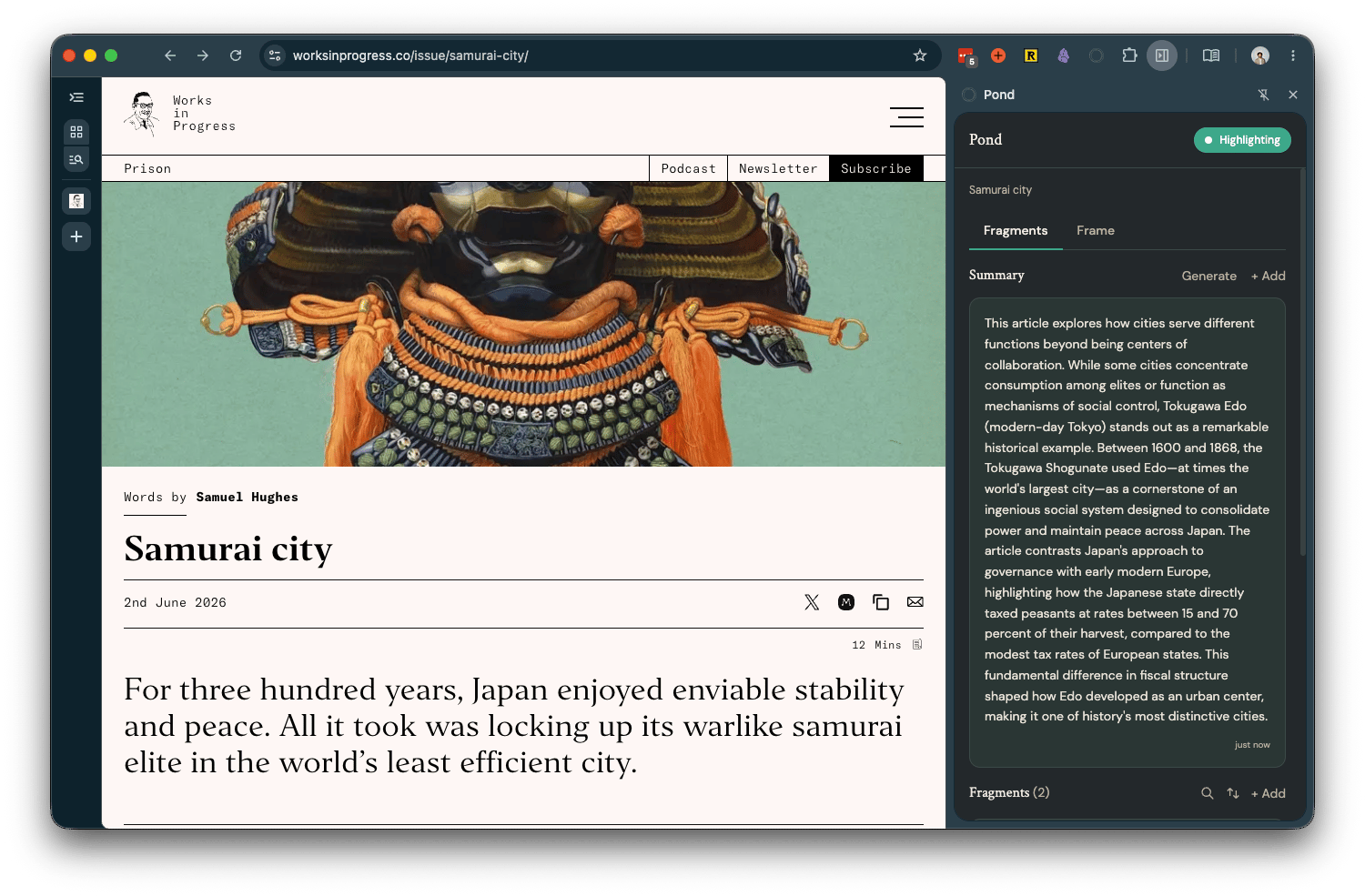Screen dimensions: 1365x896
Task: Open the dark circle extension icon
Action: tap(1097, 55)
